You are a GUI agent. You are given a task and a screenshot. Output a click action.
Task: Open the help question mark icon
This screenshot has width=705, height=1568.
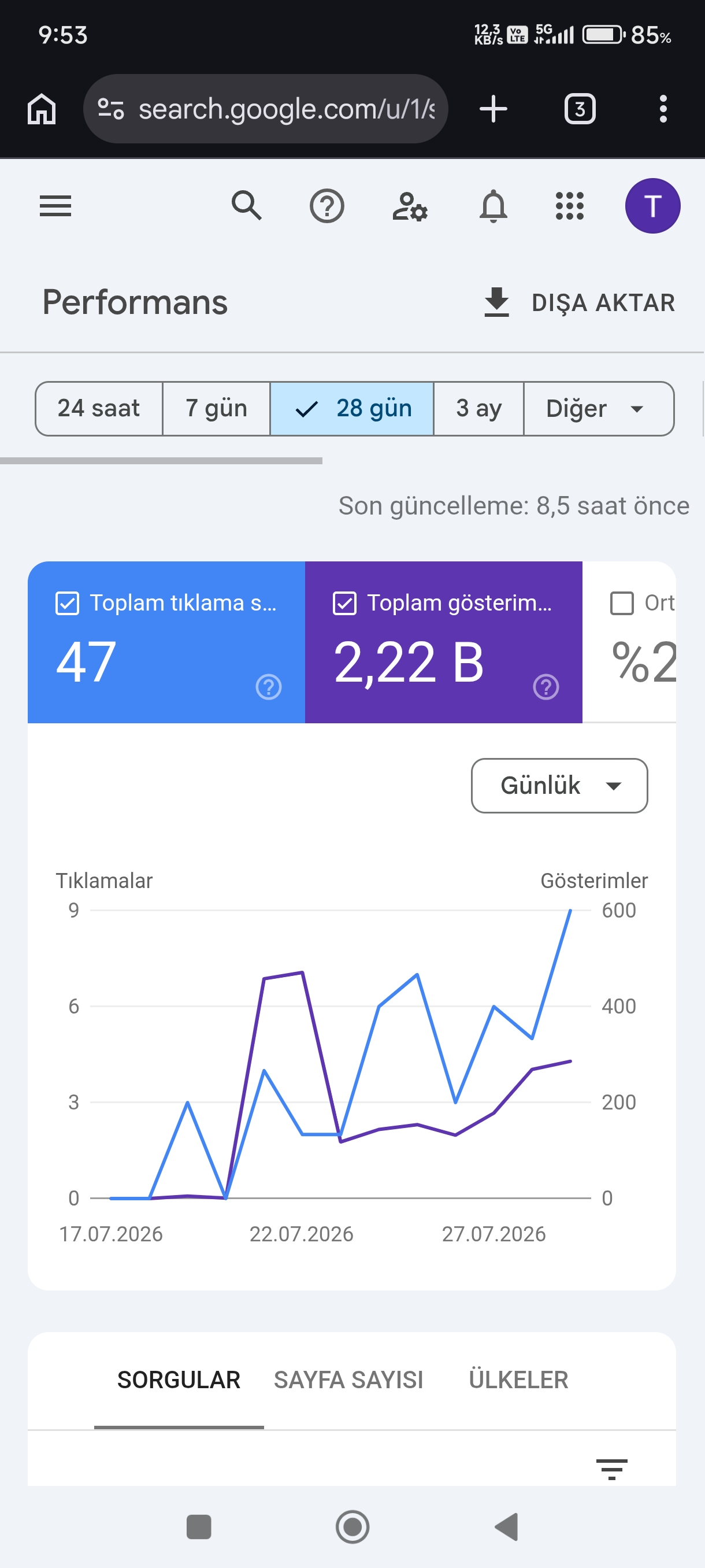326,206
